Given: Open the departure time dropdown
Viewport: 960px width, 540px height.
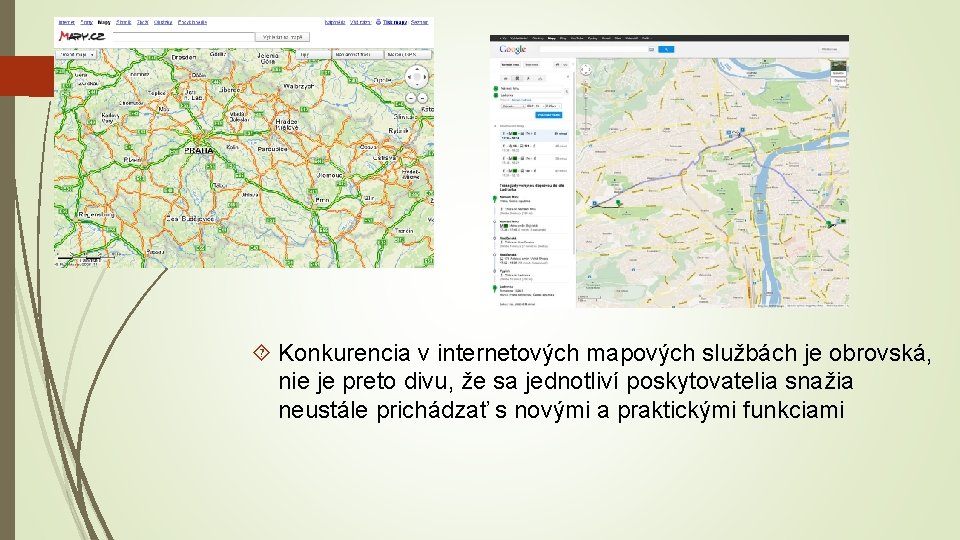Looking at the screenshot, I should tap(553, 106).
